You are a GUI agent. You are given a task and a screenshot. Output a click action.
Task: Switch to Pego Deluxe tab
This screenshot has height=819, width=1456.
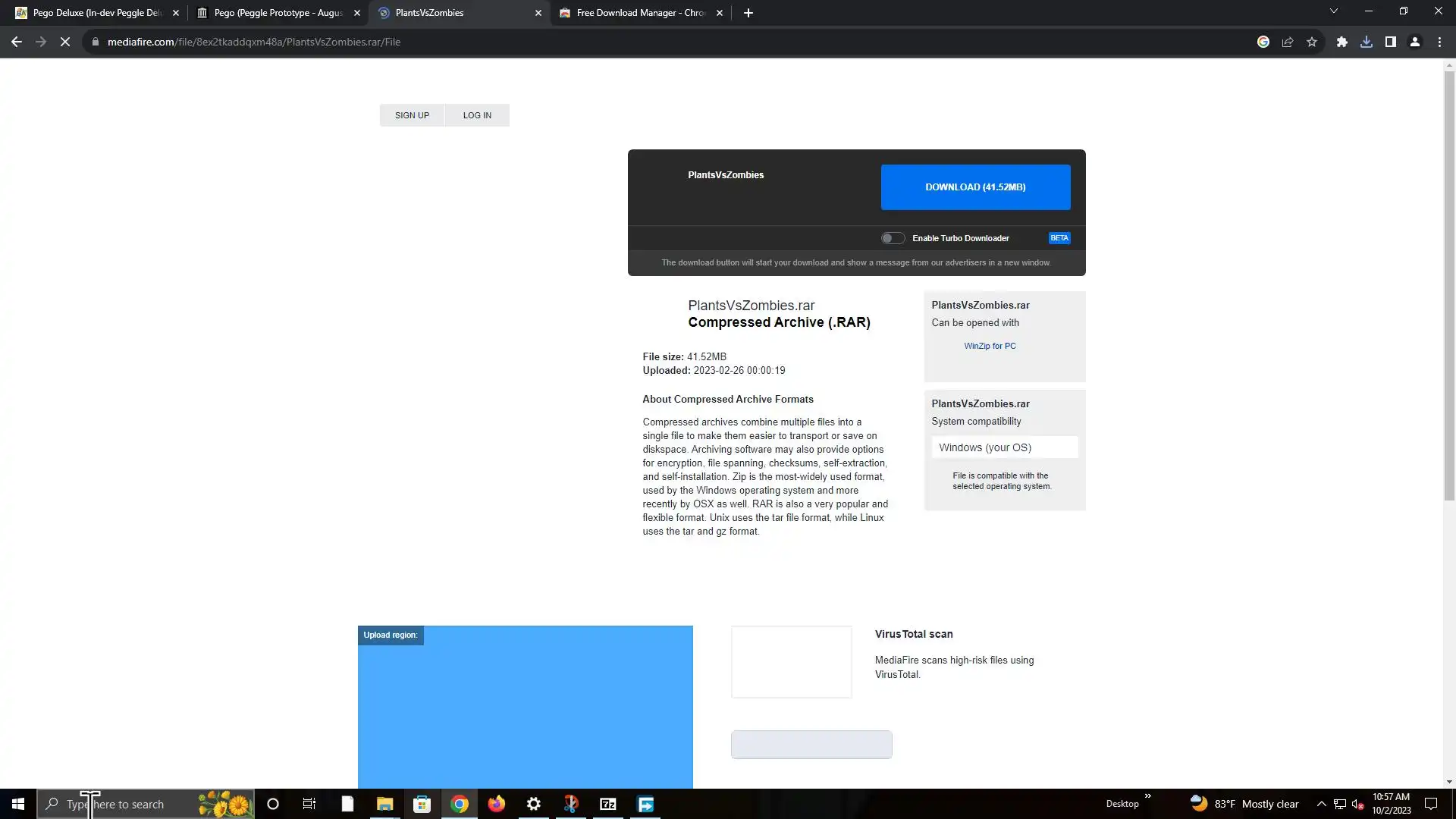click(96, 13)
